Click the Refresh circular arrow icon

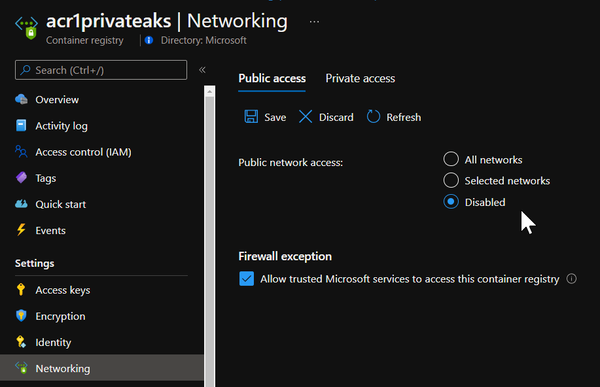[x=373, y=116]
